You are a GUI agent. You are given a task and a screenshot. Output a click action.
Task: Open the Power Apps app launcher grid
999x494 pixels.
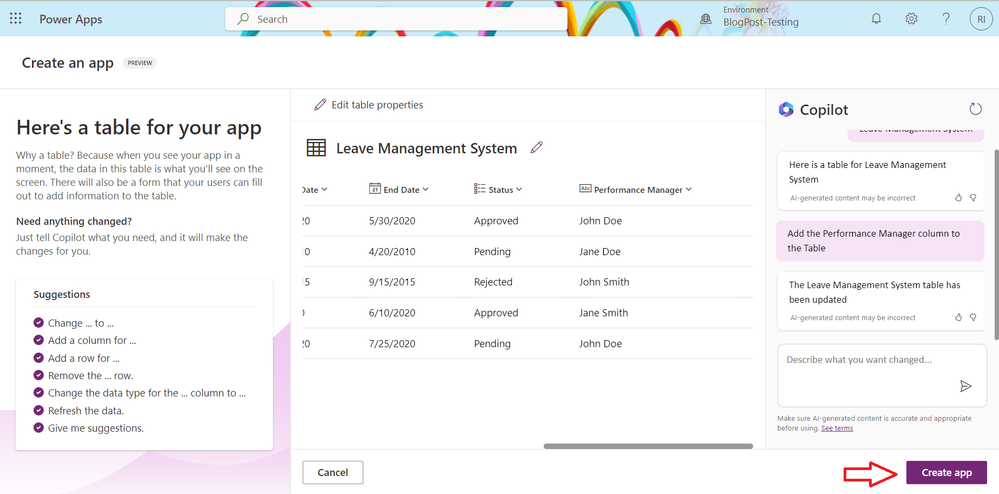(x=16, y=19)
